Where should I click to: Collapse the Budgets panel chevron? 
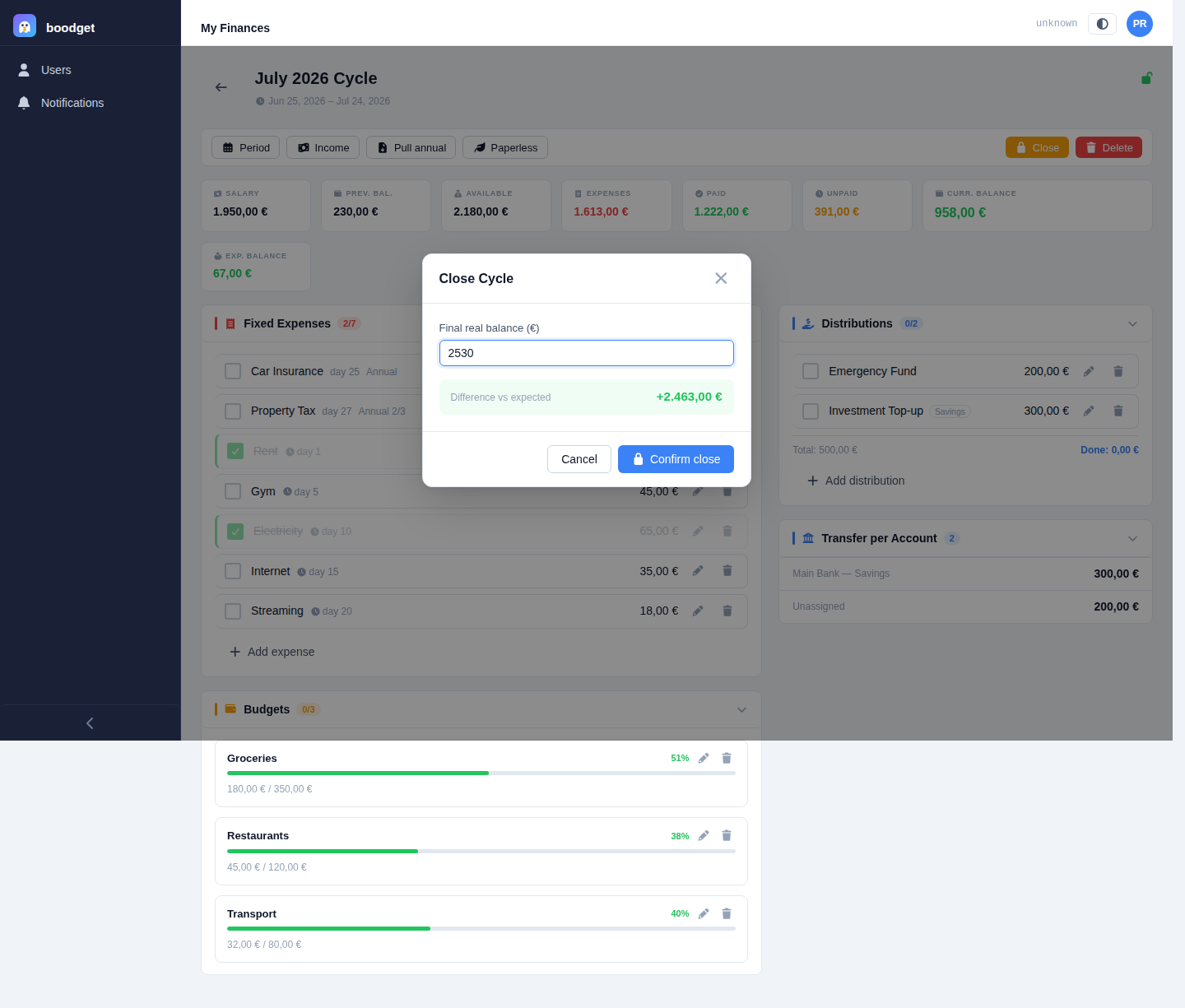click(741, 709)
